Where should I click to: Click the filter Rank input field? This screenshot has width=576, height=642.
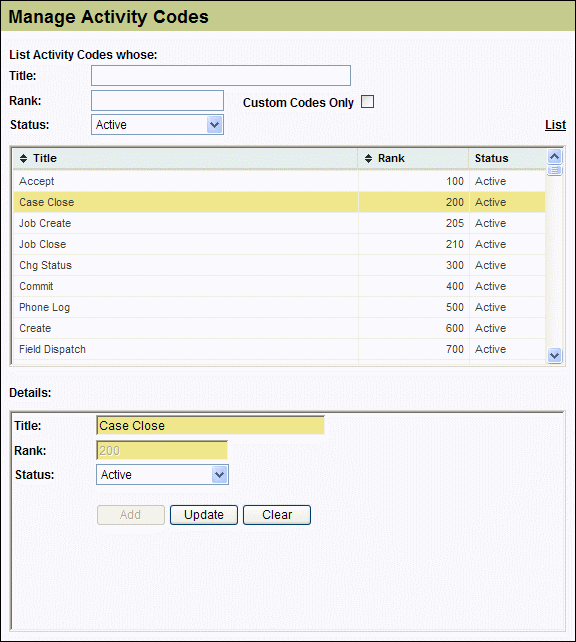click(157, 100)
